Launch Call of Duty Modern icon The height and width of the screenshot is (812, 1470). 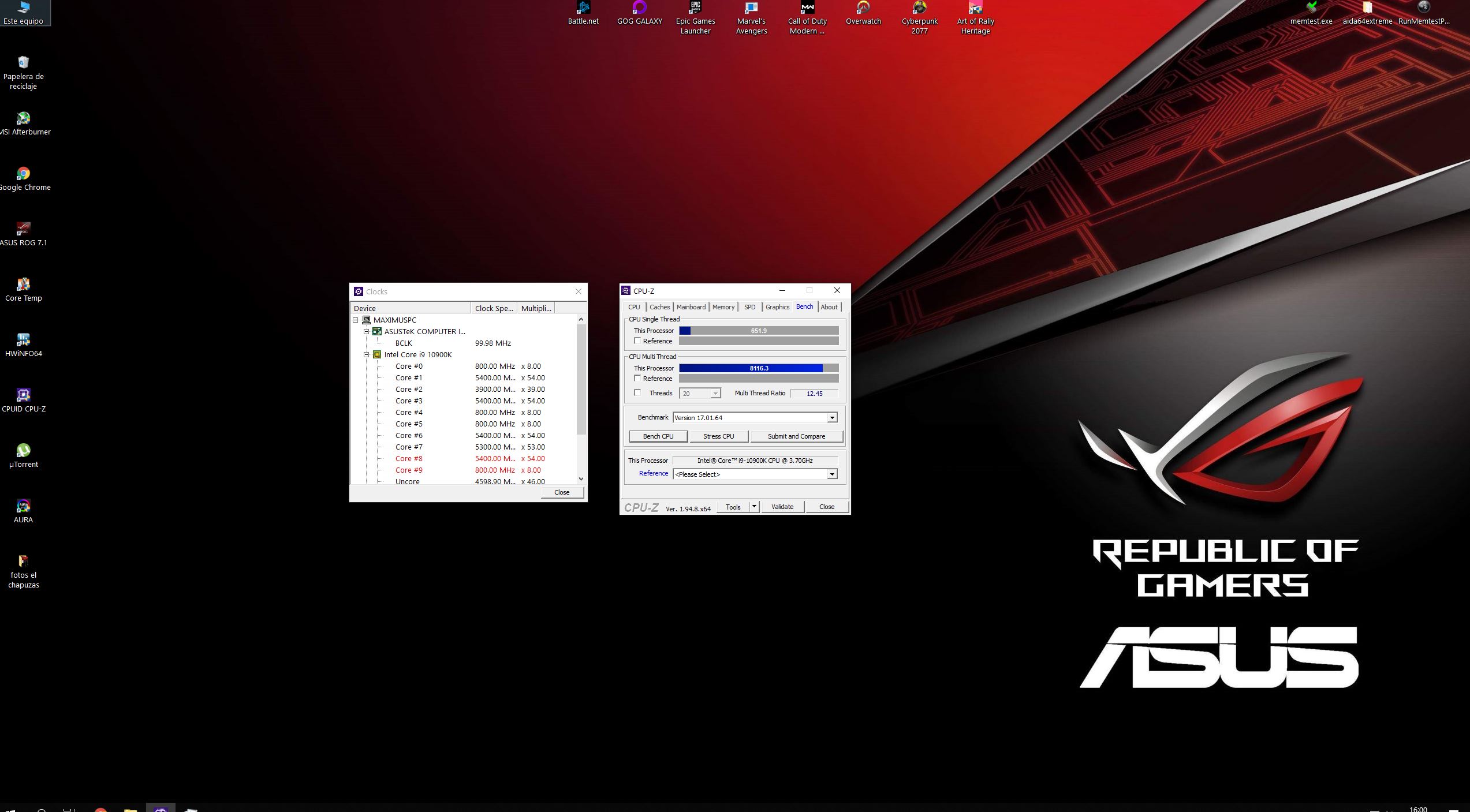pos(807,17)
